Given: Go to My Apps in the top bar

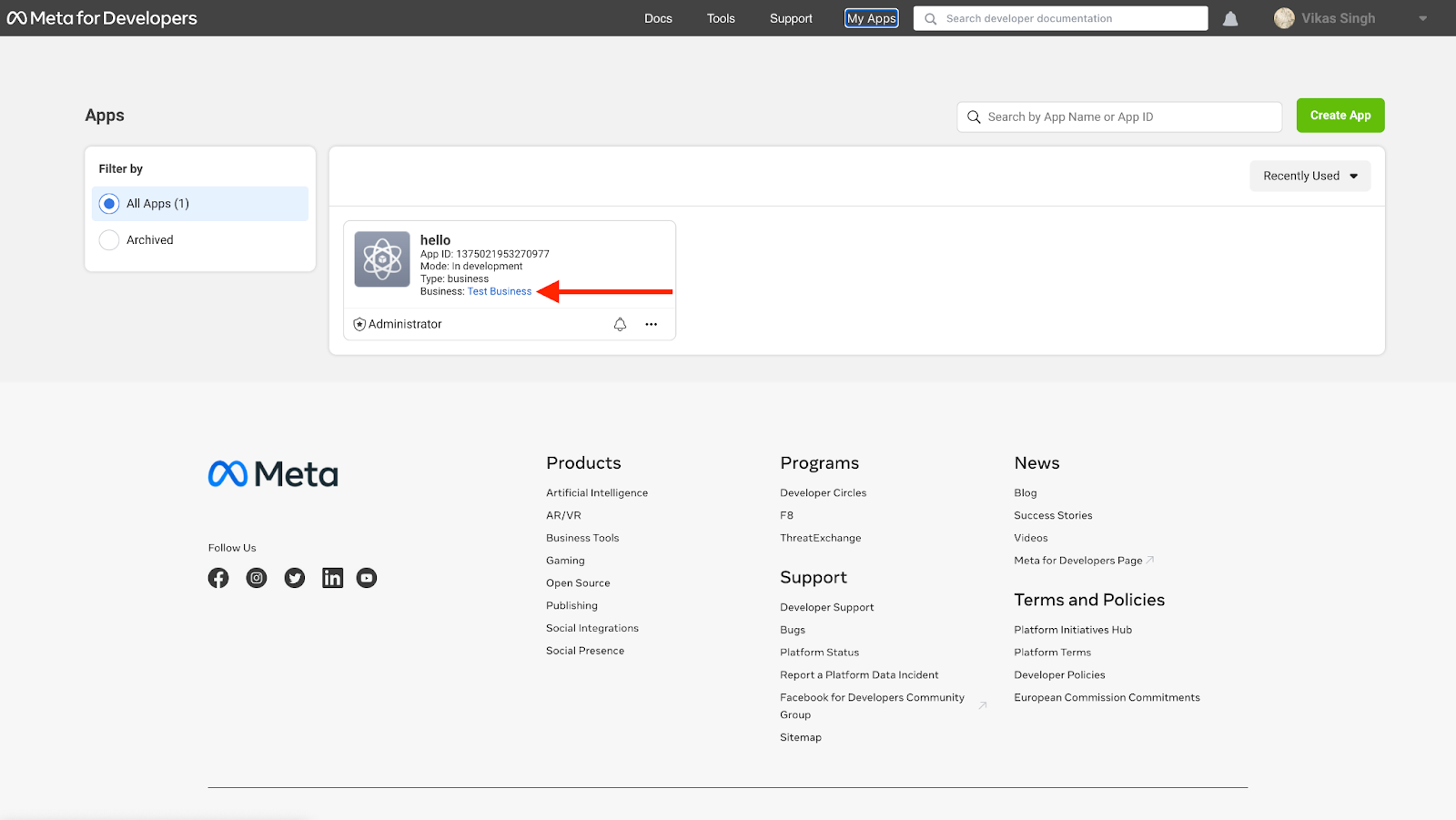Looking at the screenshot, I should (872, 18).
